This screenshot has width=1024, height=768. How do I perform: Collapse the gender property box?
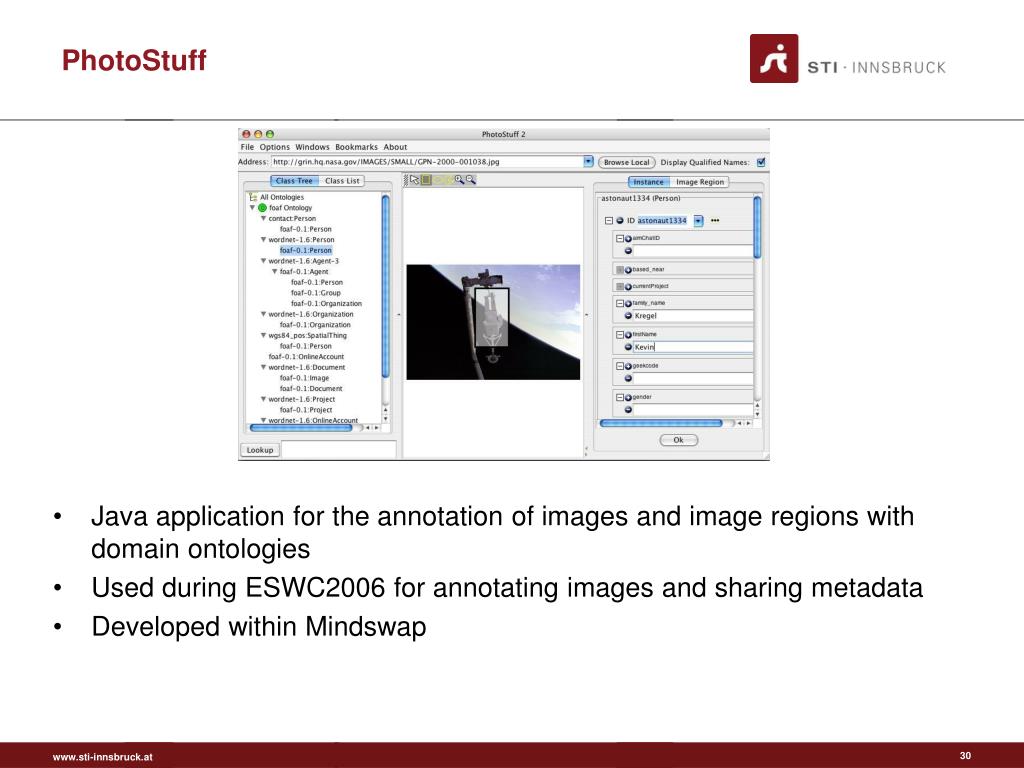620,398
